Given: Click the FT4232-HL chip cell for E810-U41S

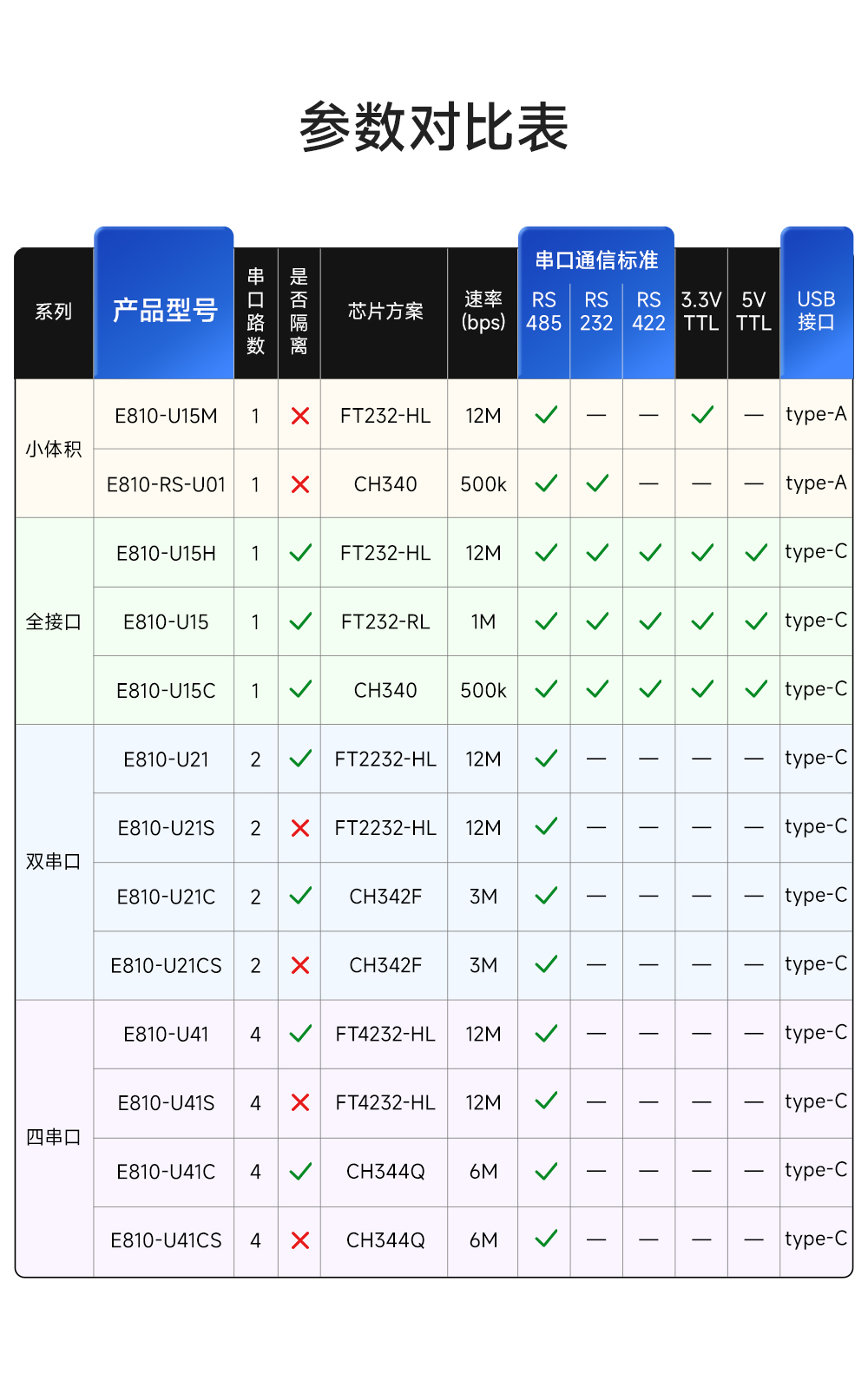Looking at the screenshot, I should (385, 1103).
